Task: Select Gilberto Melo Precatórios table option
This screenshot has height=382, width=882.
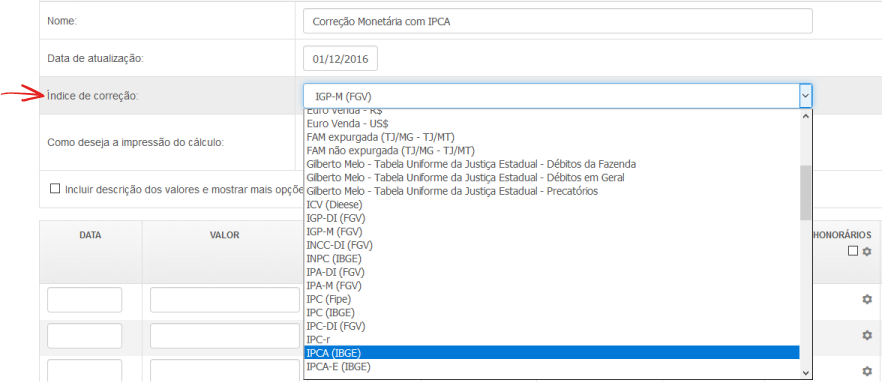Action: [551, 191]
